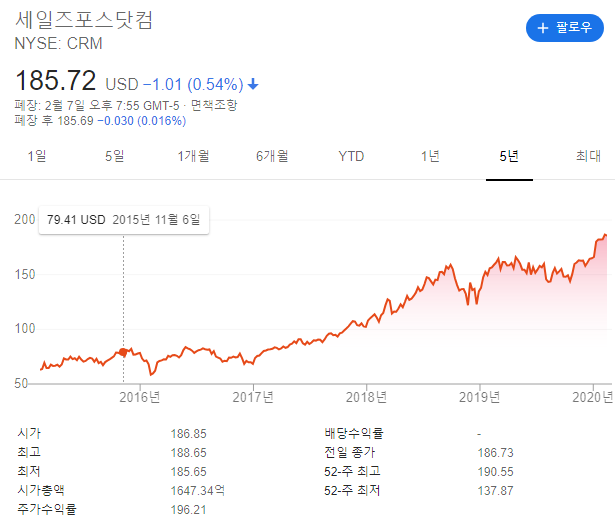Click the after-hours price 185.69

75,120
